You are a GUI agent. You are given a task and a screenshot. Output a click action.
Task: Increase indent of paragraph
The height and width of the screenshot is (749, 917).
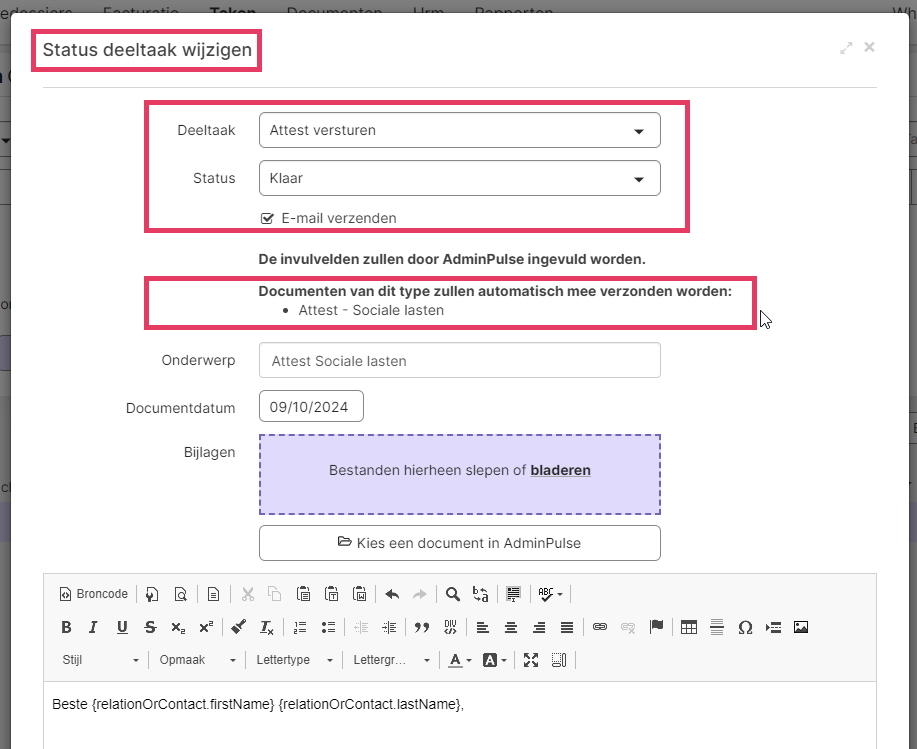[x=389, y=627]
